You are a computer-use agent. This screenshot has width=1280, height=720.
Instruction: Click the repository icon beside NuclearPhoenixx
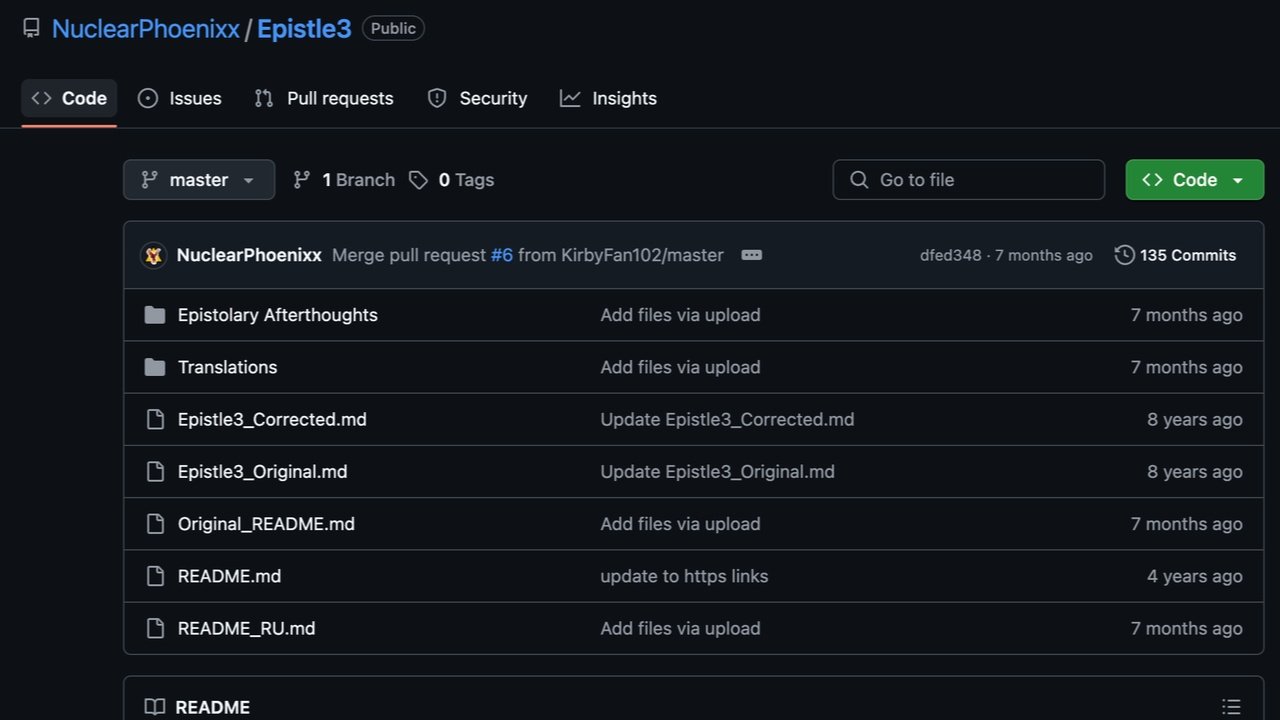click(x=31, y=28)
